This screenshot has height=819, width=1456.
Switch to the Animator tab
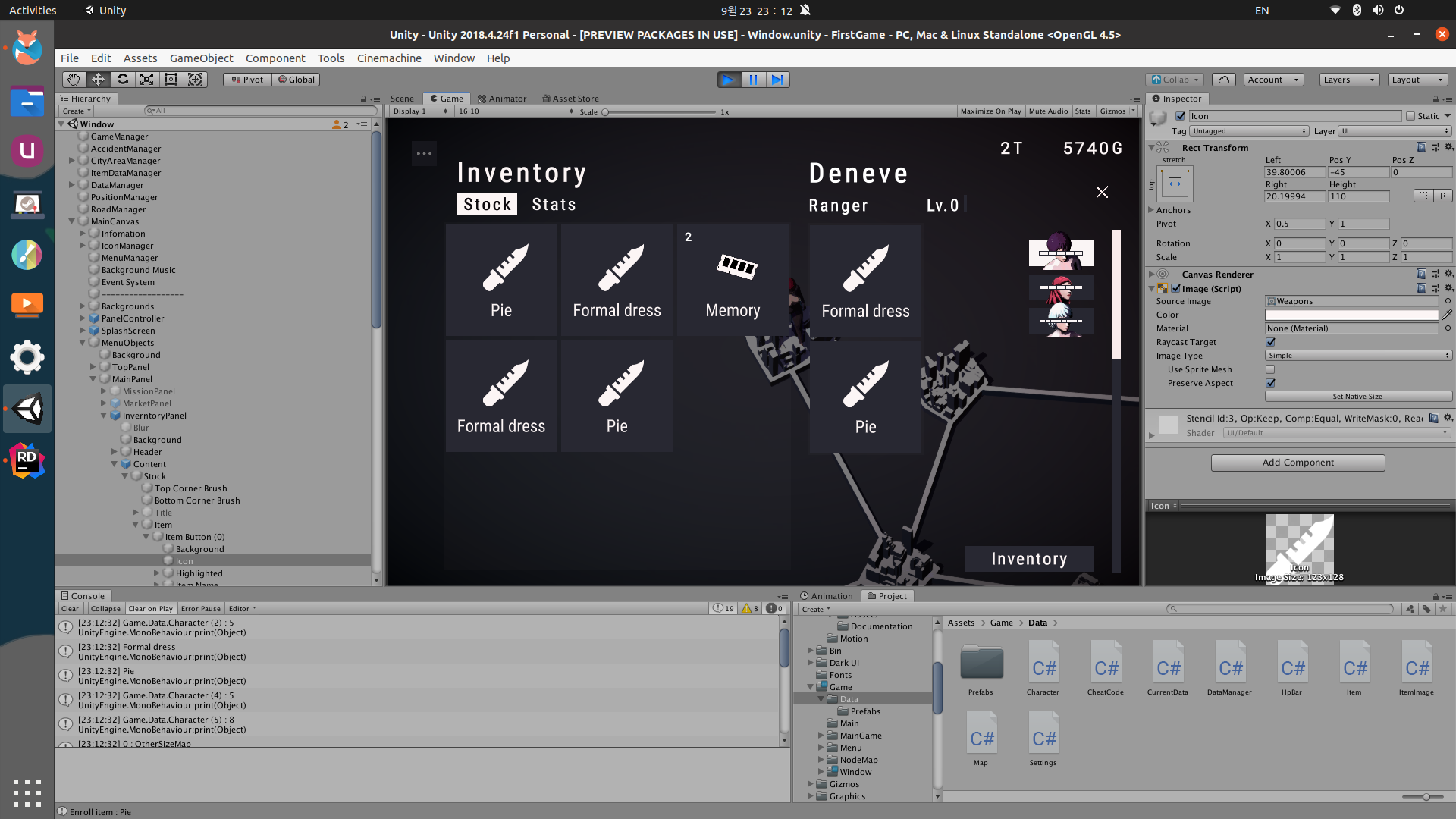pyautogui.click(x=502, y=99)
